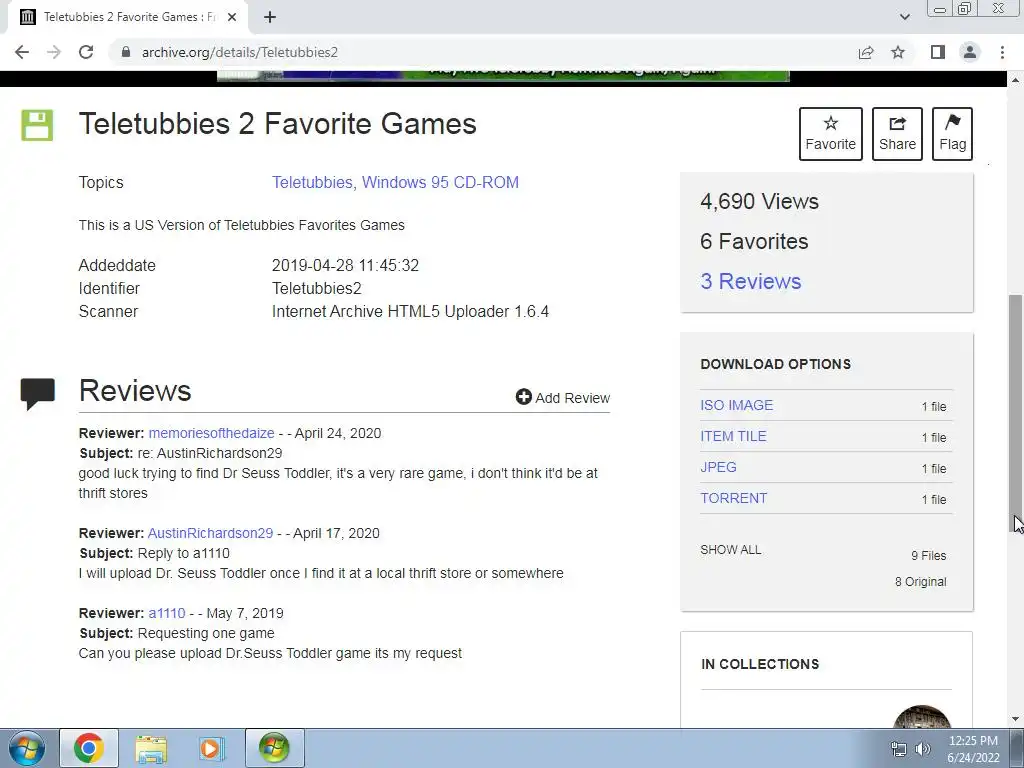Click the green floppy disk software icon
The height and width of the screenshot is (768, 1024).
point(37,125)
